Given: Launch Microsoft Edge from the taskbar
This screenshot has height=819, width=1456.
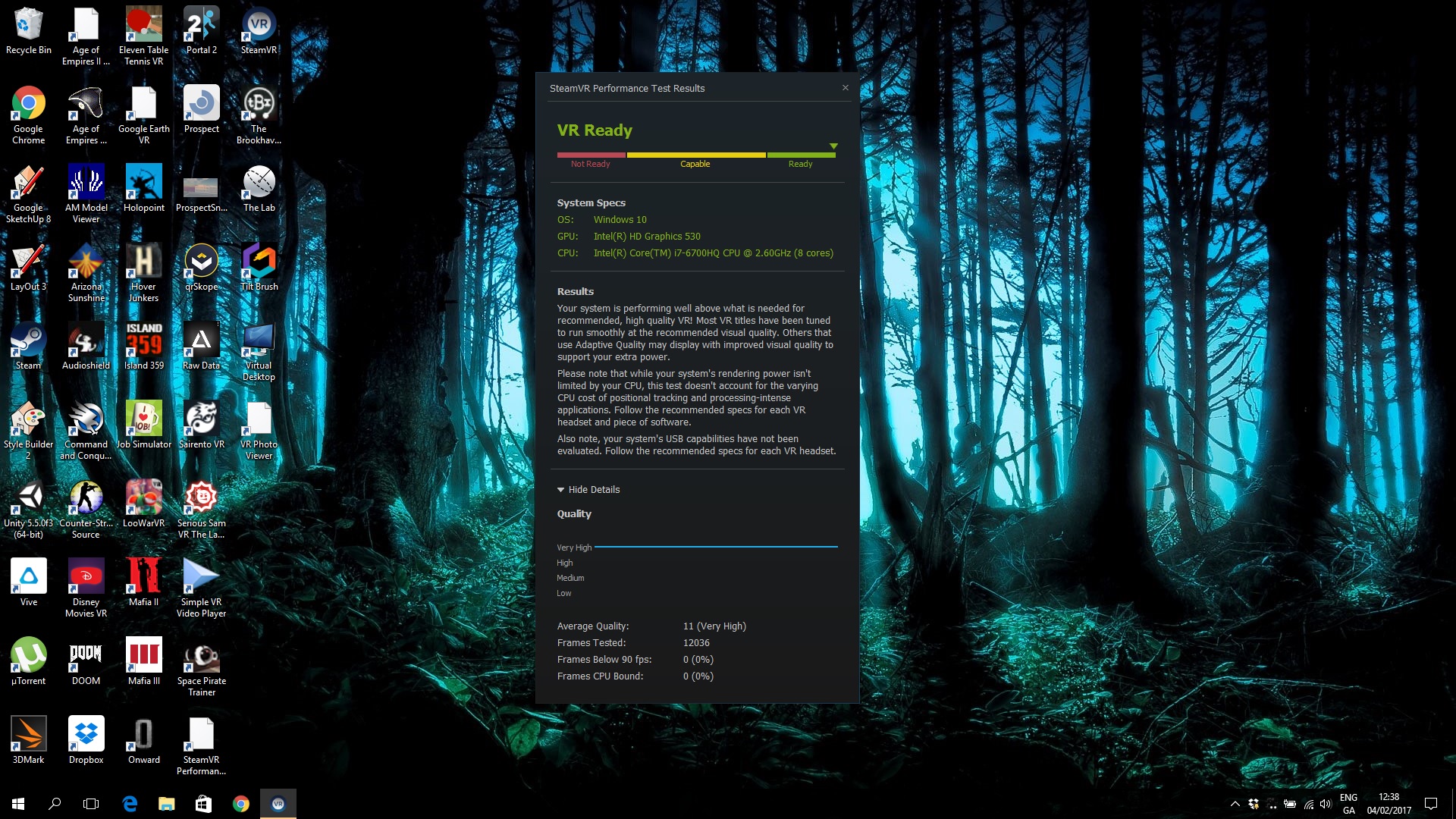Looking at the screenshot, I should 130,804.
